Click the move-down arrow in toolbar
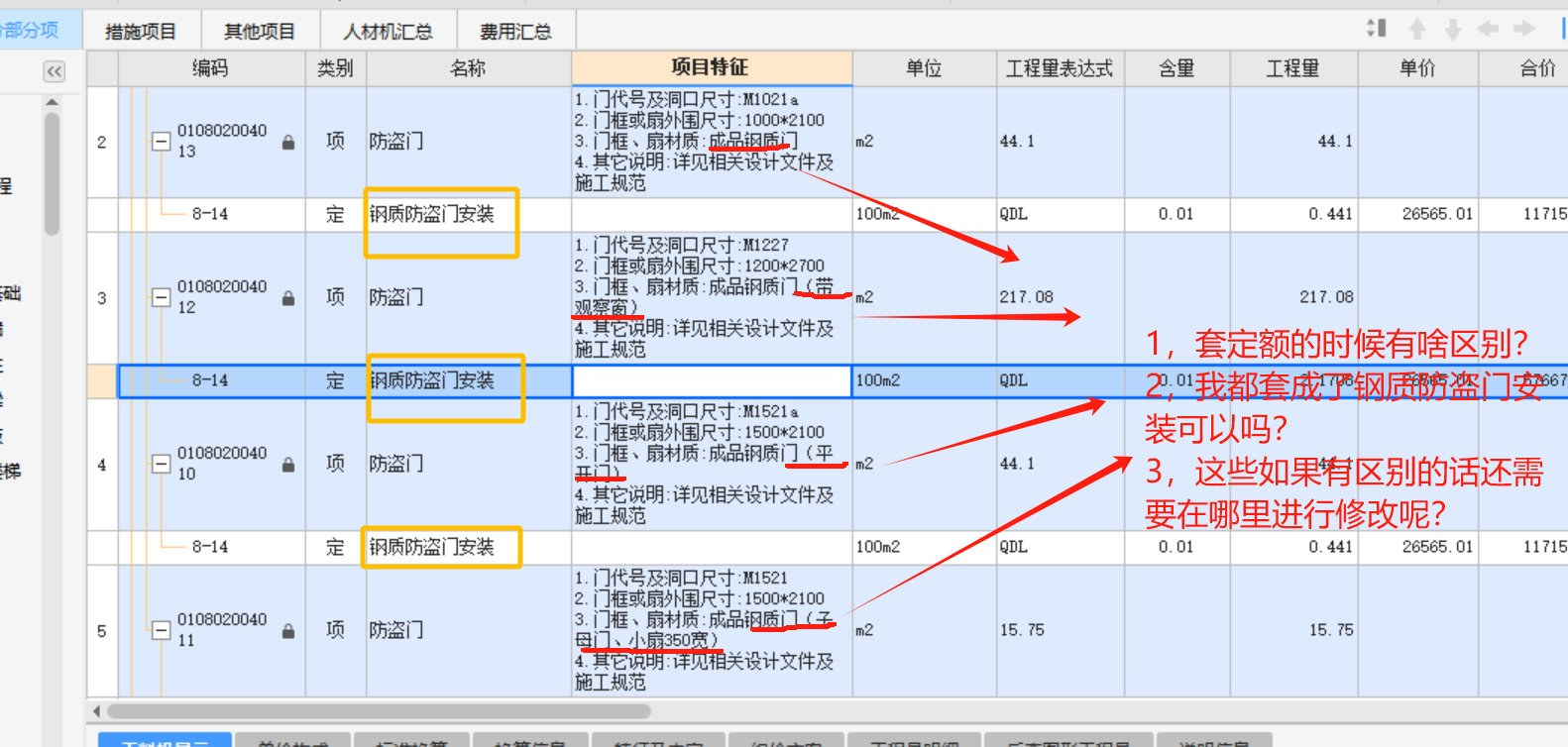 click(x=1453, y=30)
